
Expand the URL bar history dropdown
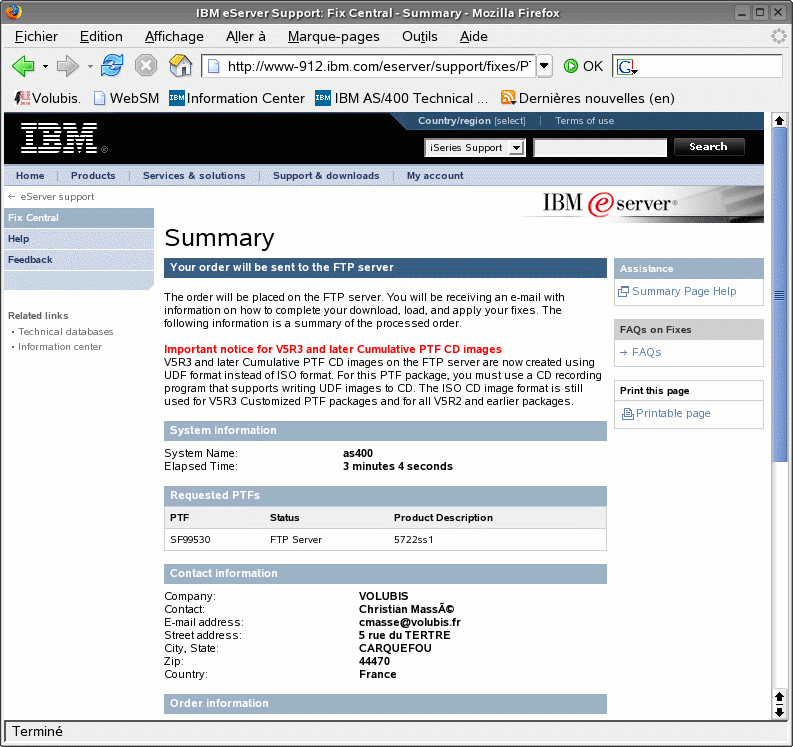(x=544, y=66)
